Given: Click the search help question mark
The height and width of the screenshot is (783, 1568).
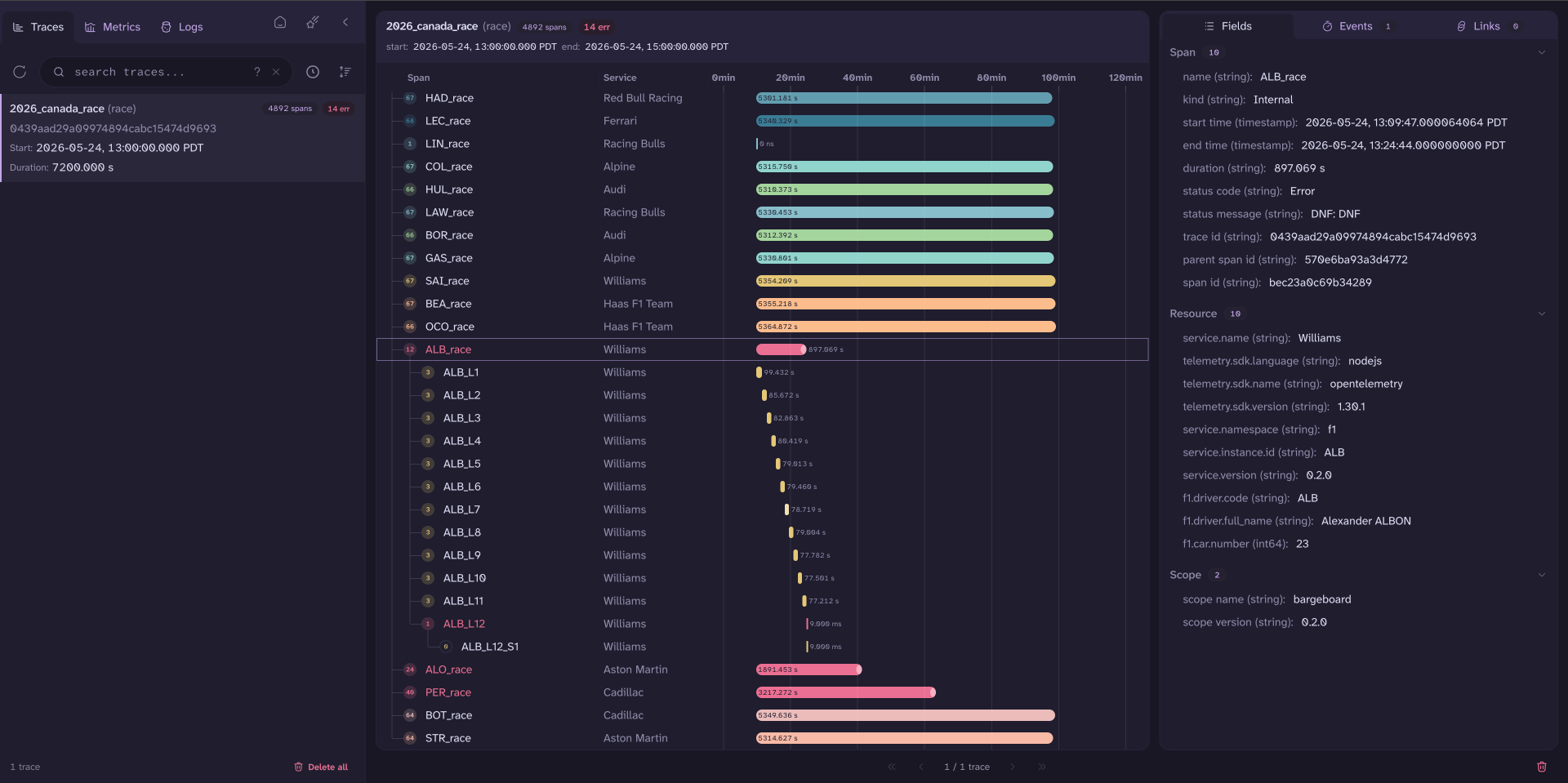Looking at the screenshot, I should [257, 72].
